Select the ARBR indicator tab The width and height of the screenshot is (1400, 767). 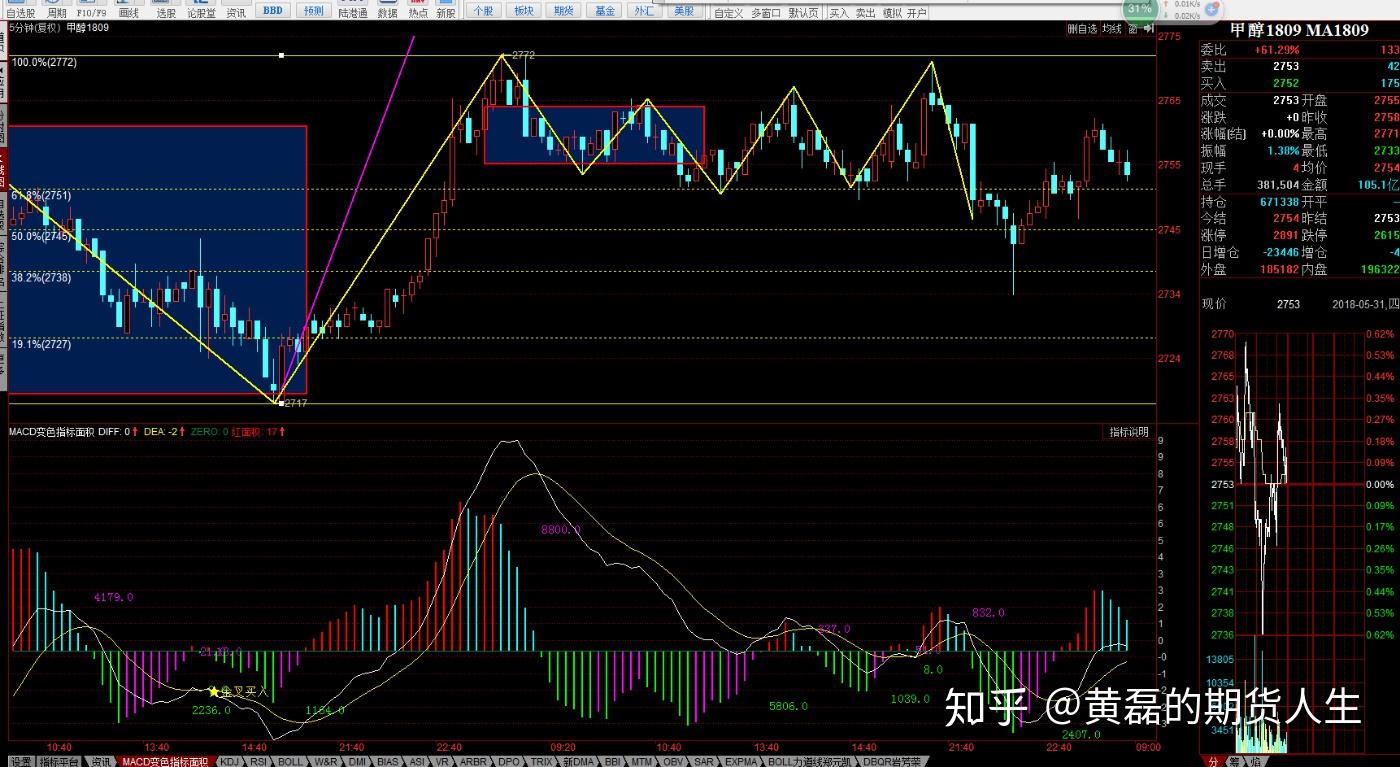pyautogui.click(x=474, y=760)
